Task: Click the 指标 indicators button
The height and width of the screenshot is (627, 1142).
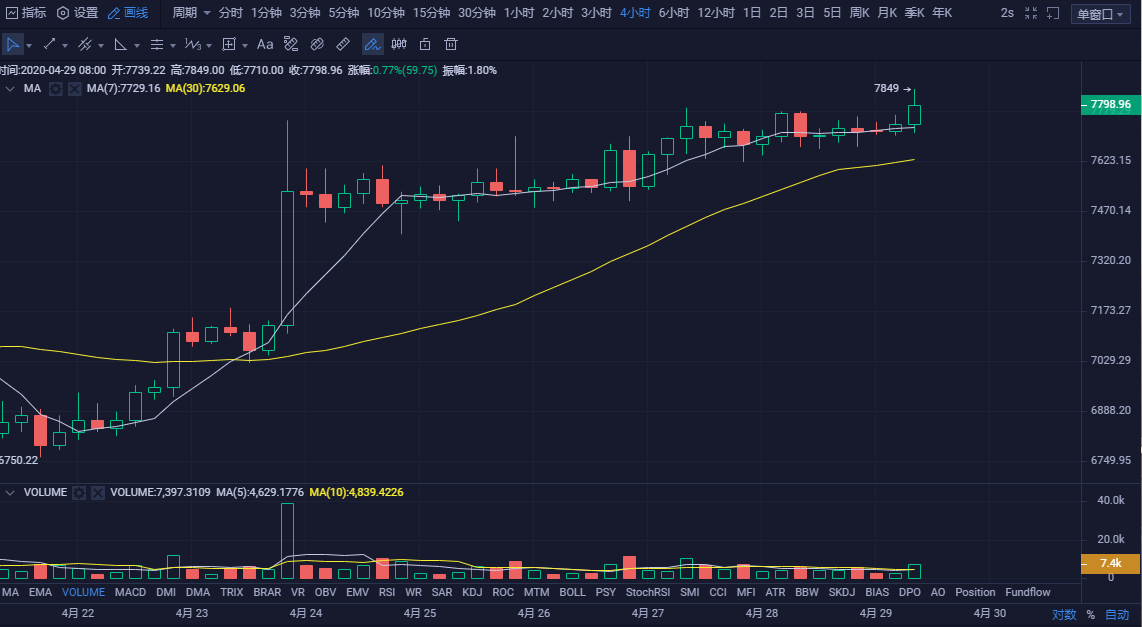Action: click(25, 13)
